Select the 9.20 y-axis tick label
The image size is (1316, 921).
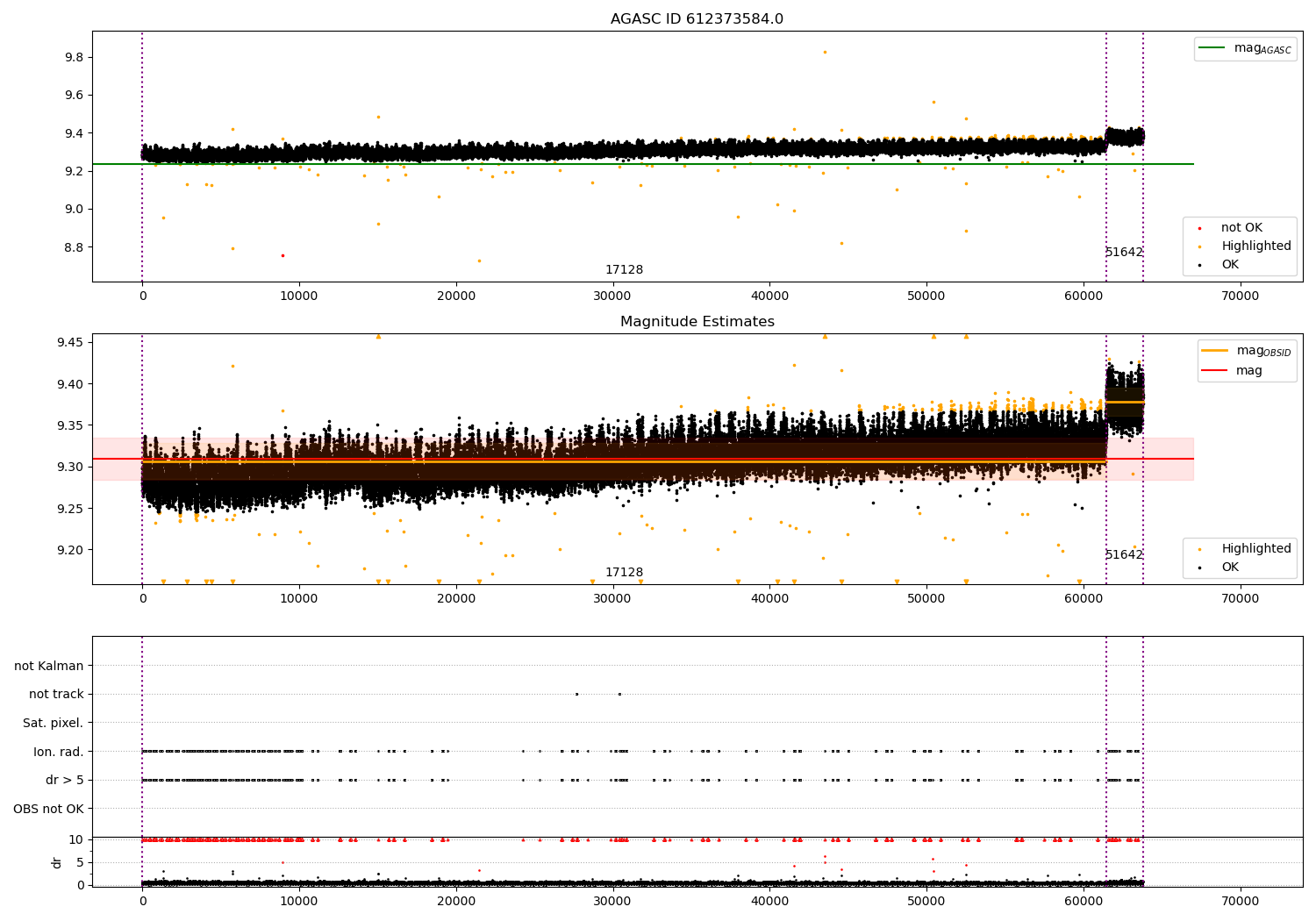click(70, 550)
